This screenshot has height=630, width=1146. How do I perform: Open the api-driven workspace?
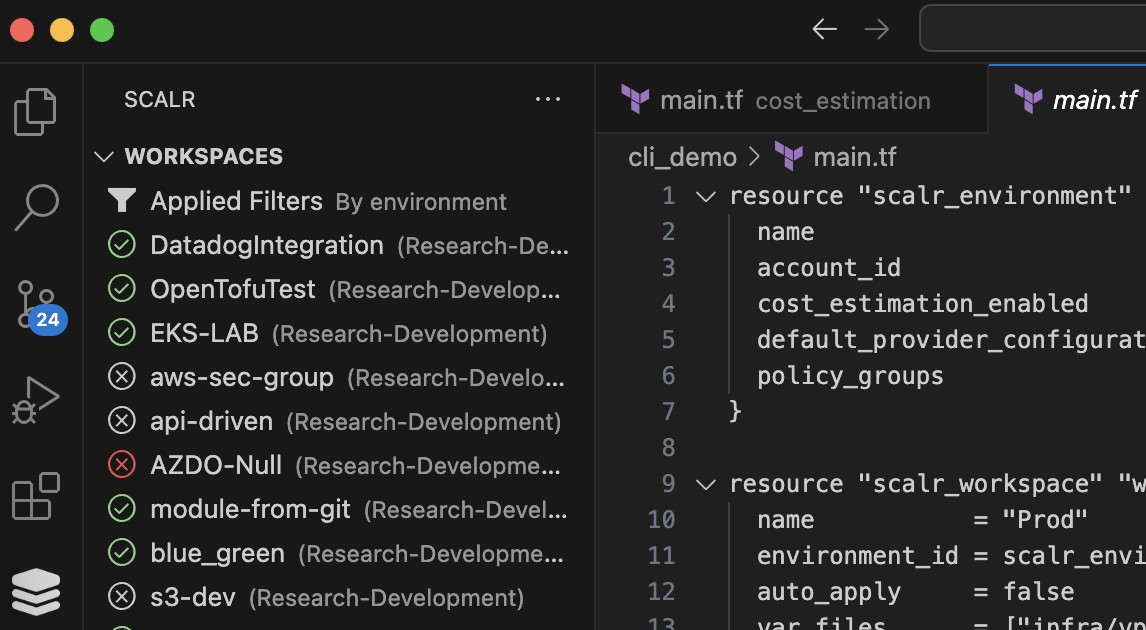(339, 421)
